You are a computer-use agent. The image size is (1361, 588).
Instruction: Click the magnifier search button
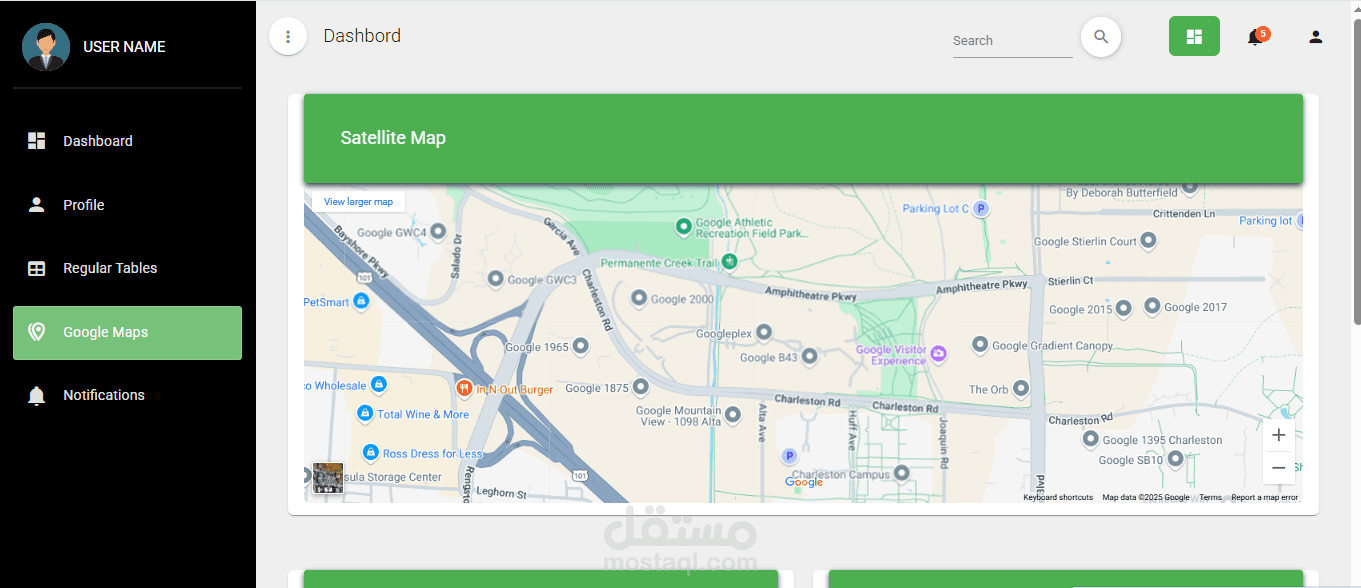click(x=1101, y=37)
